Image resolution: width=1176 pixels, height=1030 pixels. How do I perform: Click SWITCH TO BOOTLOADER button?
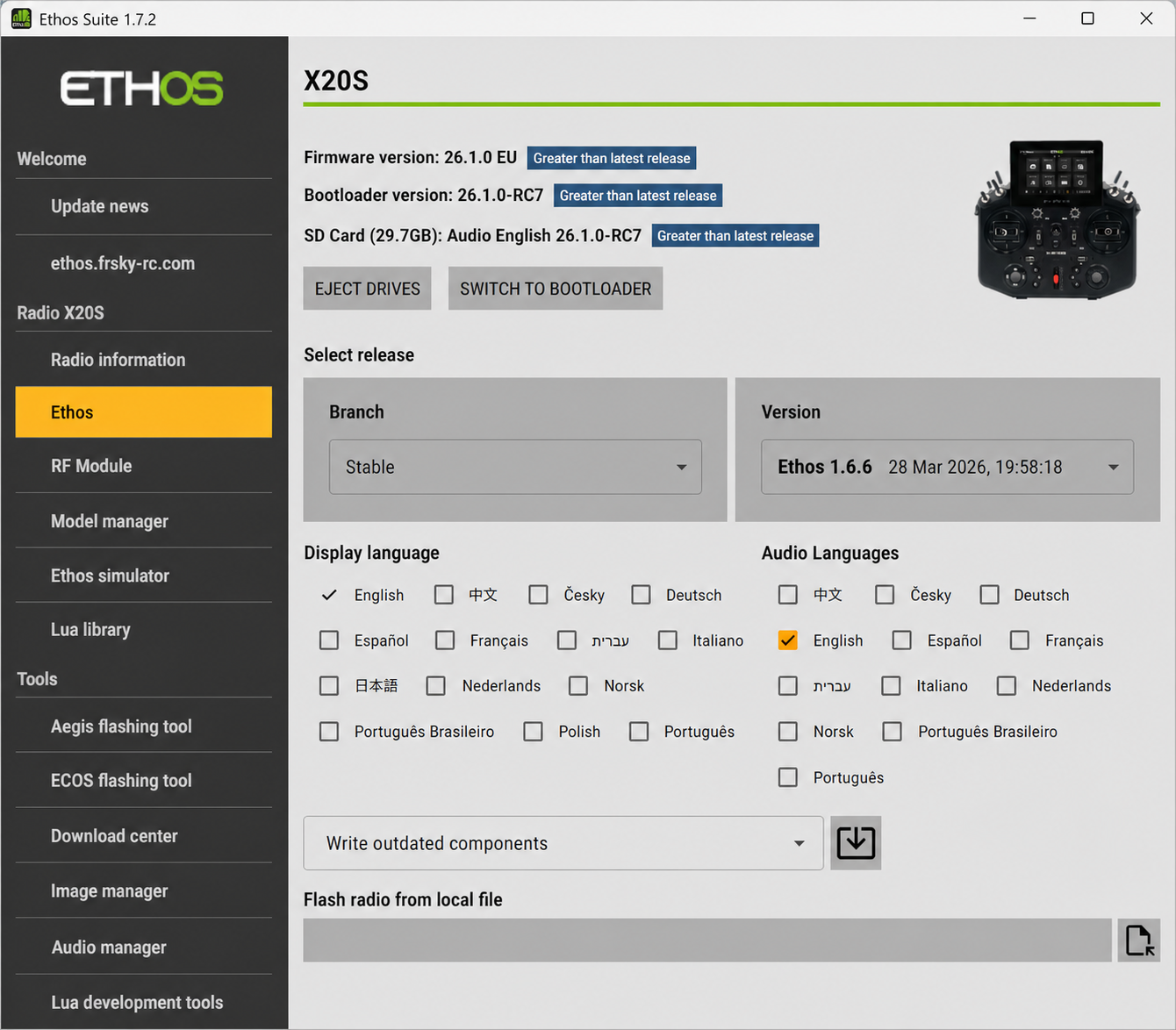(x=556, y=289)
